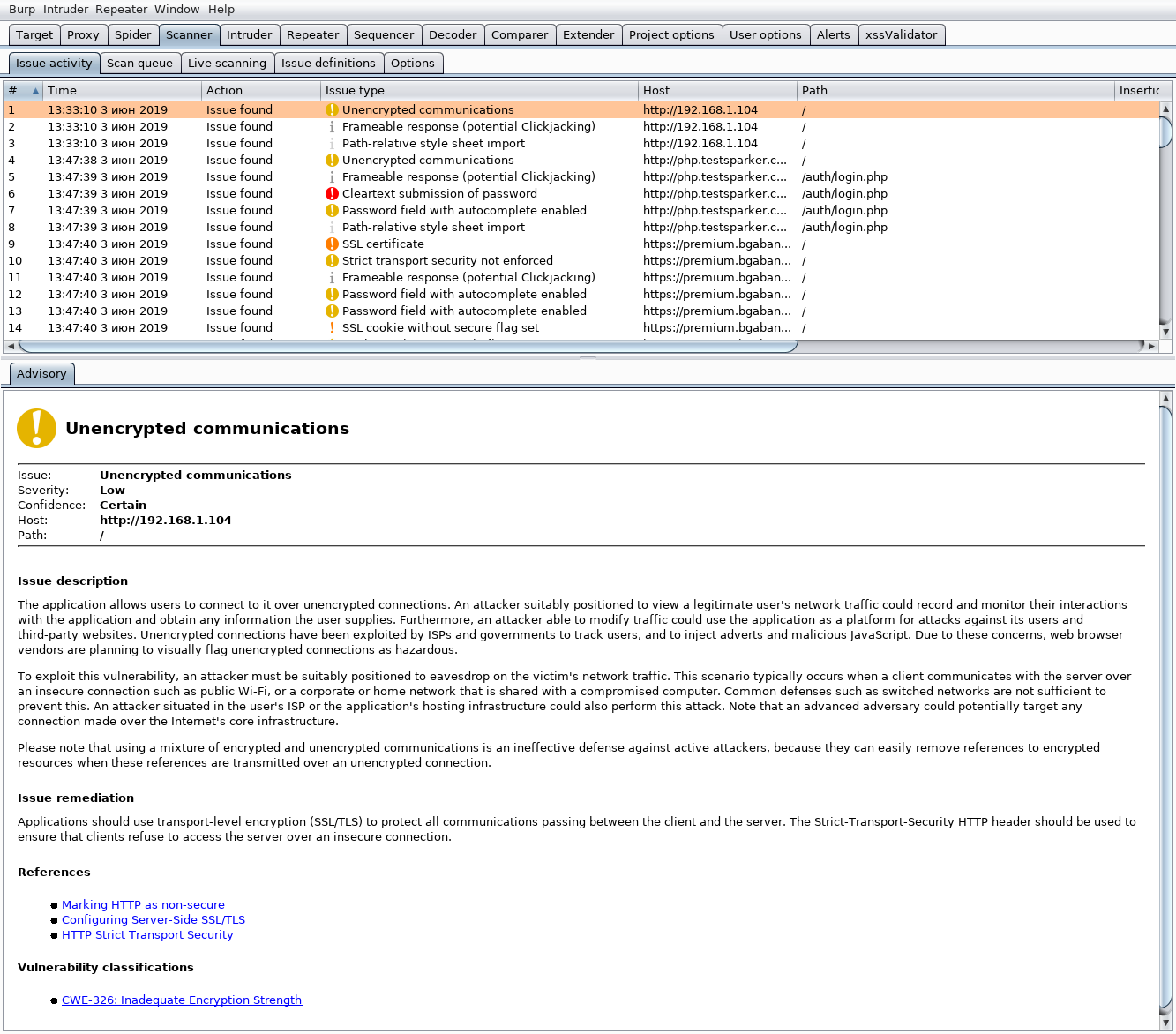Click red icon for Cleartext submission of password
1176x1034 pixels.
click(332, 194)
